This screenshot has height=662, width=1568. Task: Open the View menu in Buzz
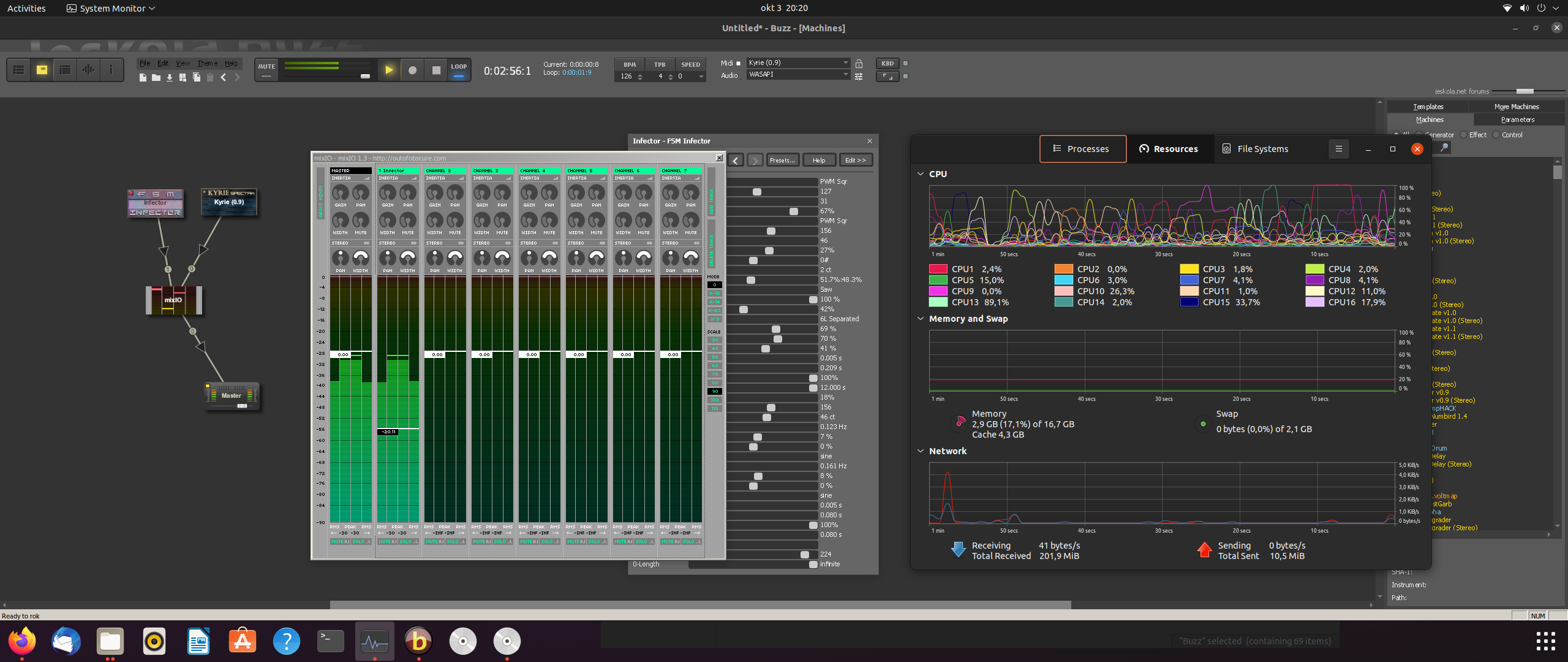183,64
